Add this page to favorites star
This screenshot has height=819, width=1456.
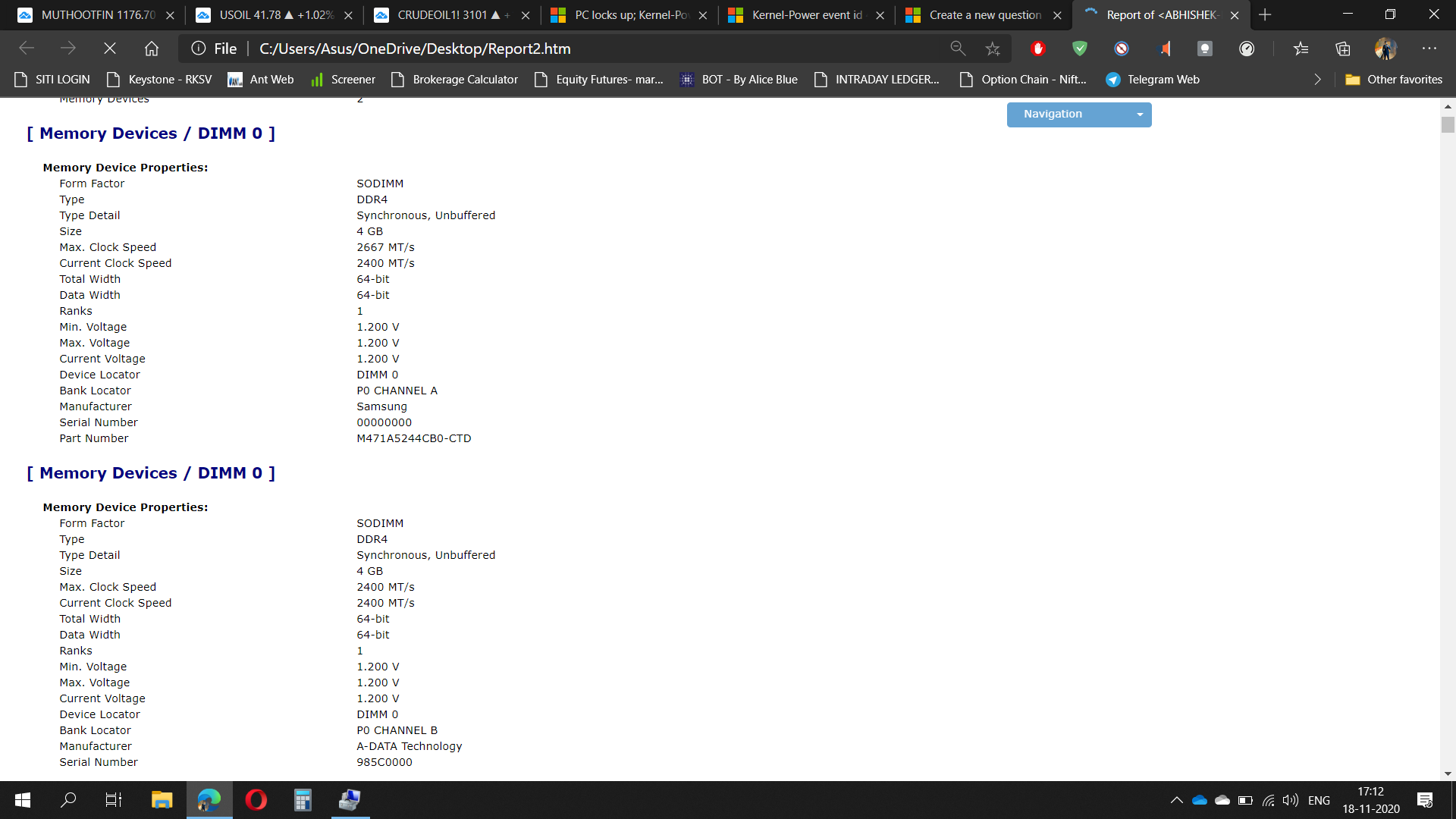pos(993,49)
